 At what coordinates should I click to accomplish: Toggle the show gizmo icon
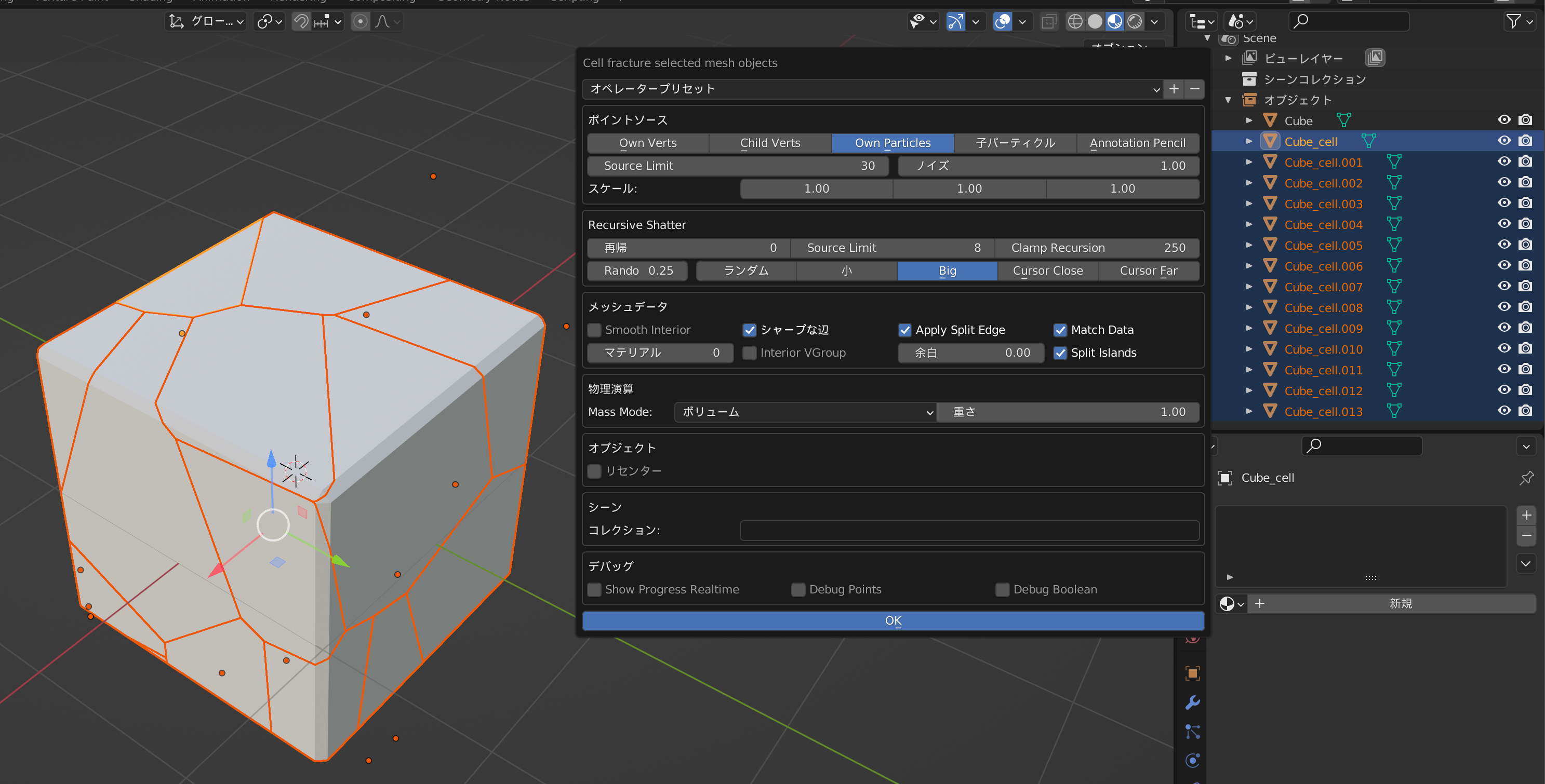[x=955, y=22]
